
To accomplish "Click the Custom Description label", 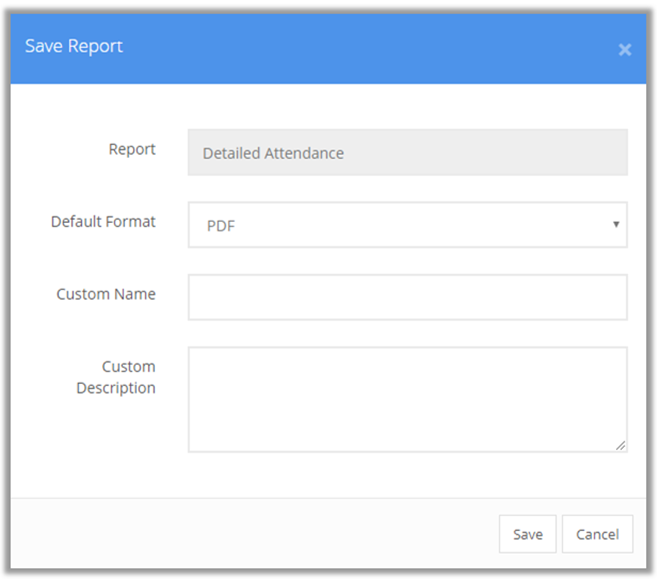I will [116, 377].
